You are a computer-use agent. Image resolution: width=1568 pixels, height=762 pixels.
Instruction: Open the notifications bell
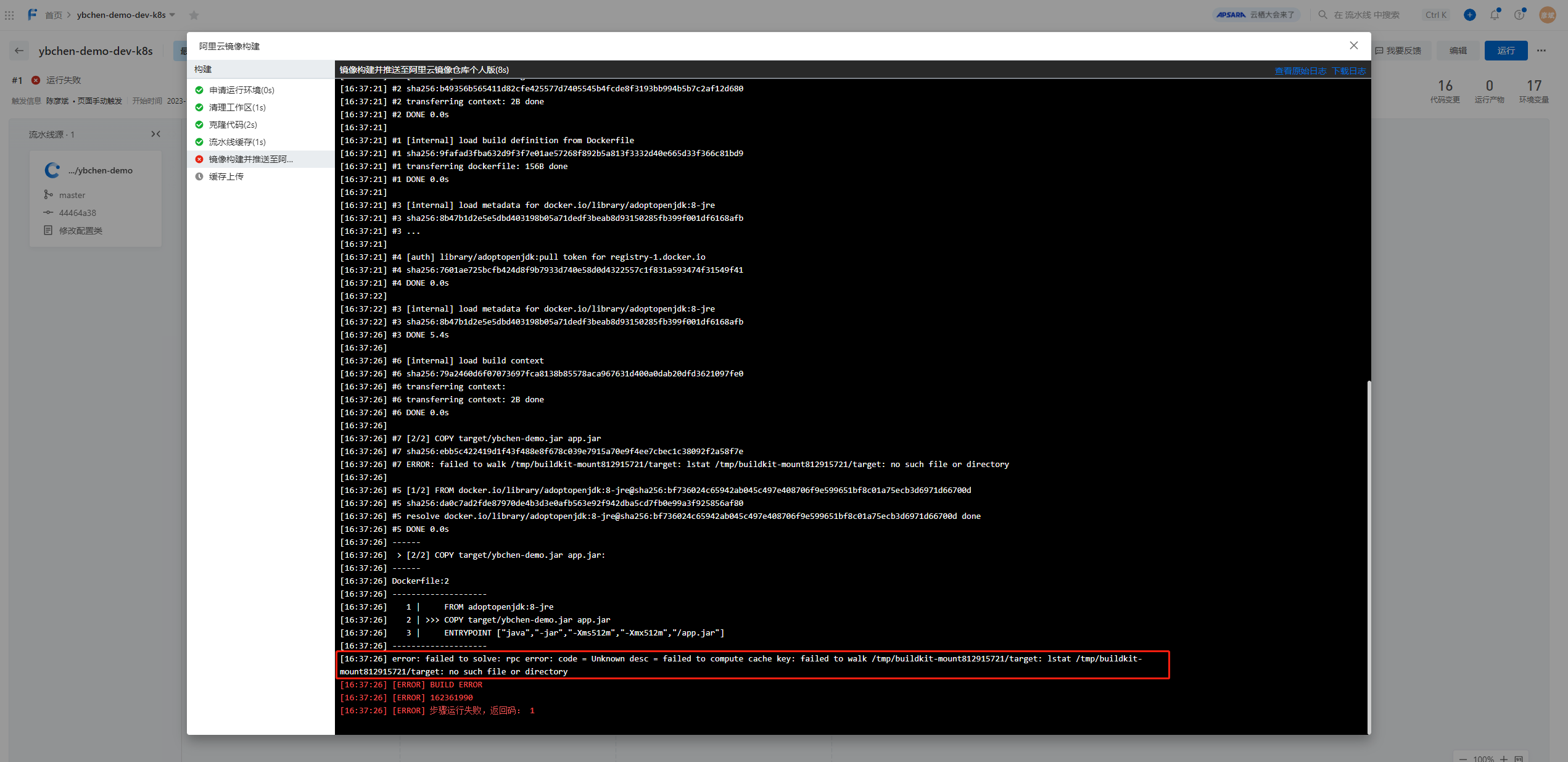tap(1495, 15)
